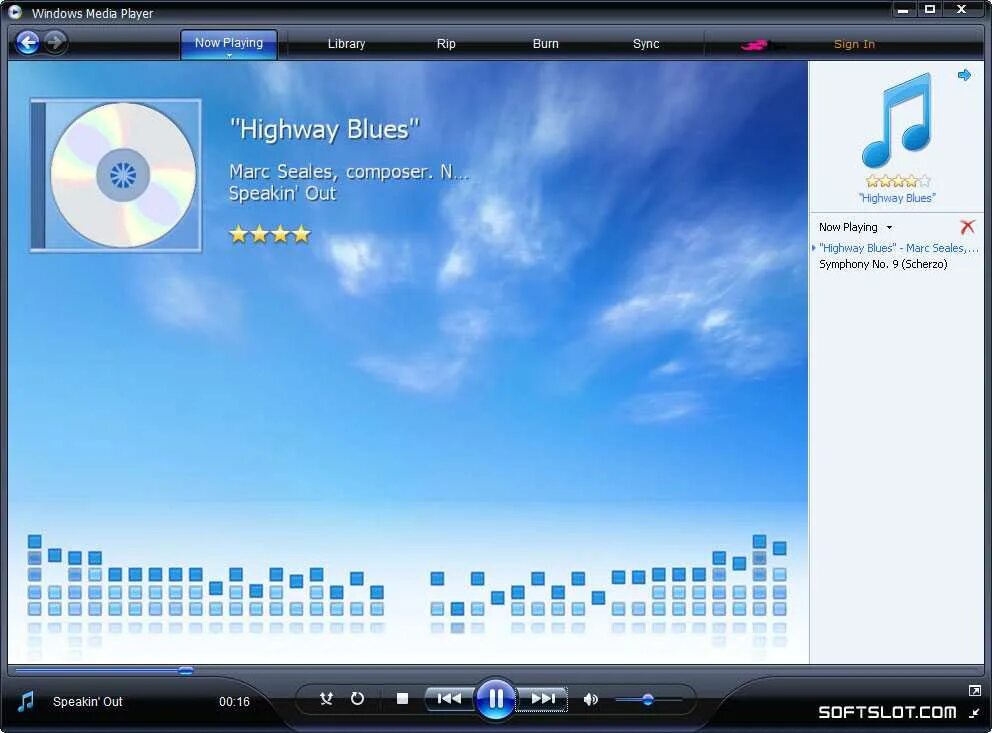Switch to full screen view

pos(975,691)
